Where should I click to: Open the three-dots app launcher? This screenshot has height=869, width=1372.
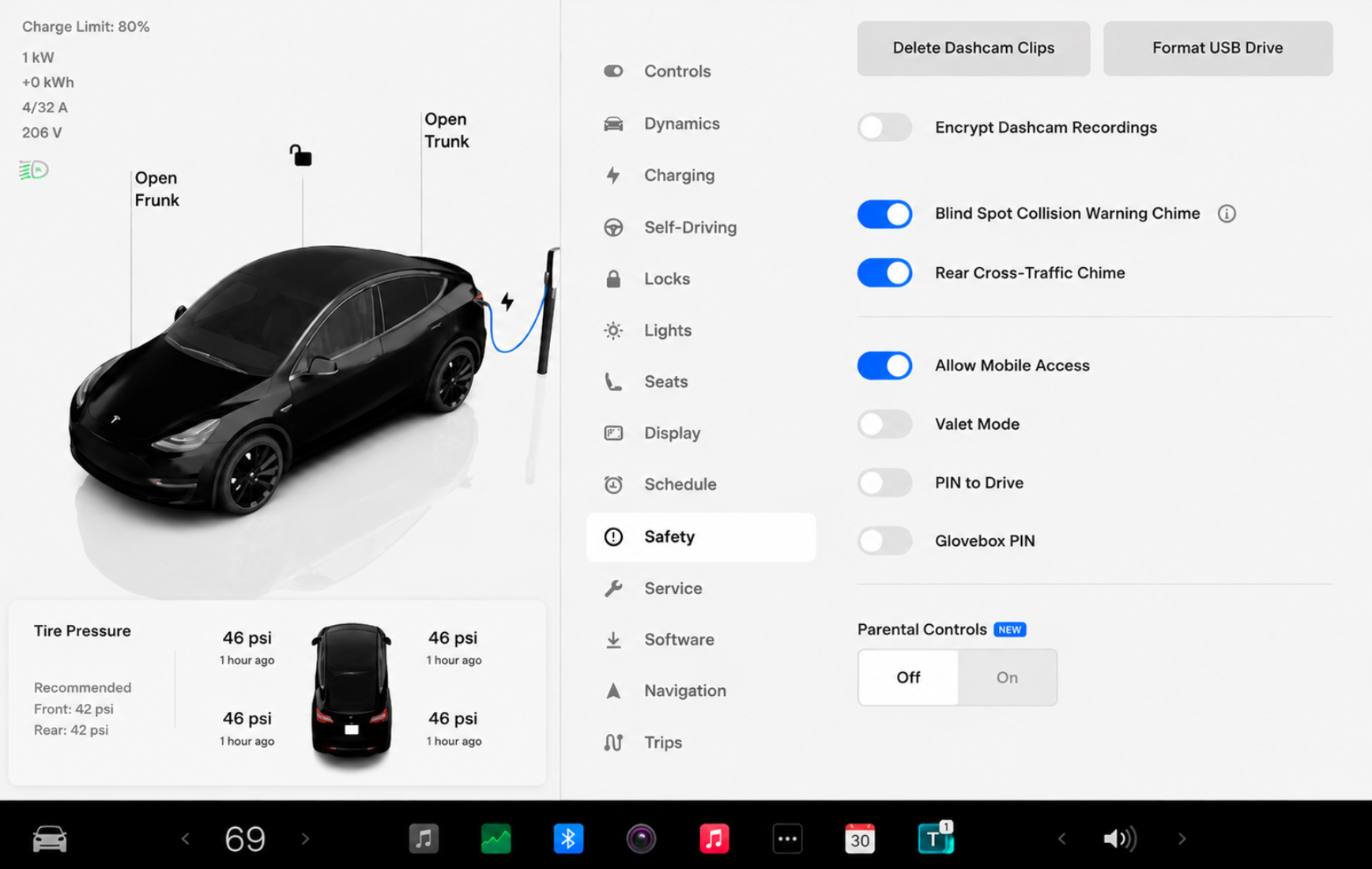(x=787, y=838)
